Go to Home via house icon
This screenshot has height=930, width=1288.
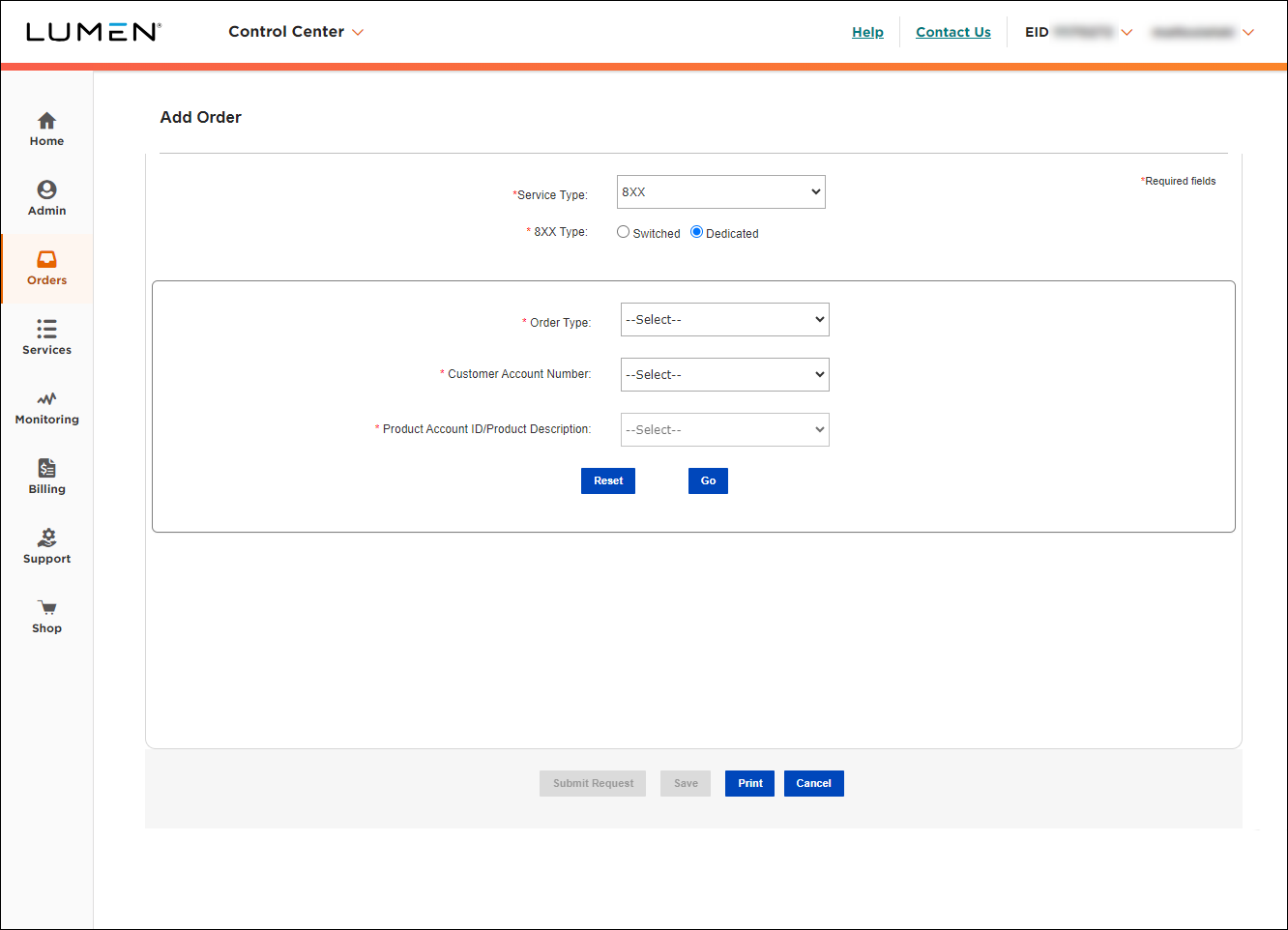tap(46, 121)
